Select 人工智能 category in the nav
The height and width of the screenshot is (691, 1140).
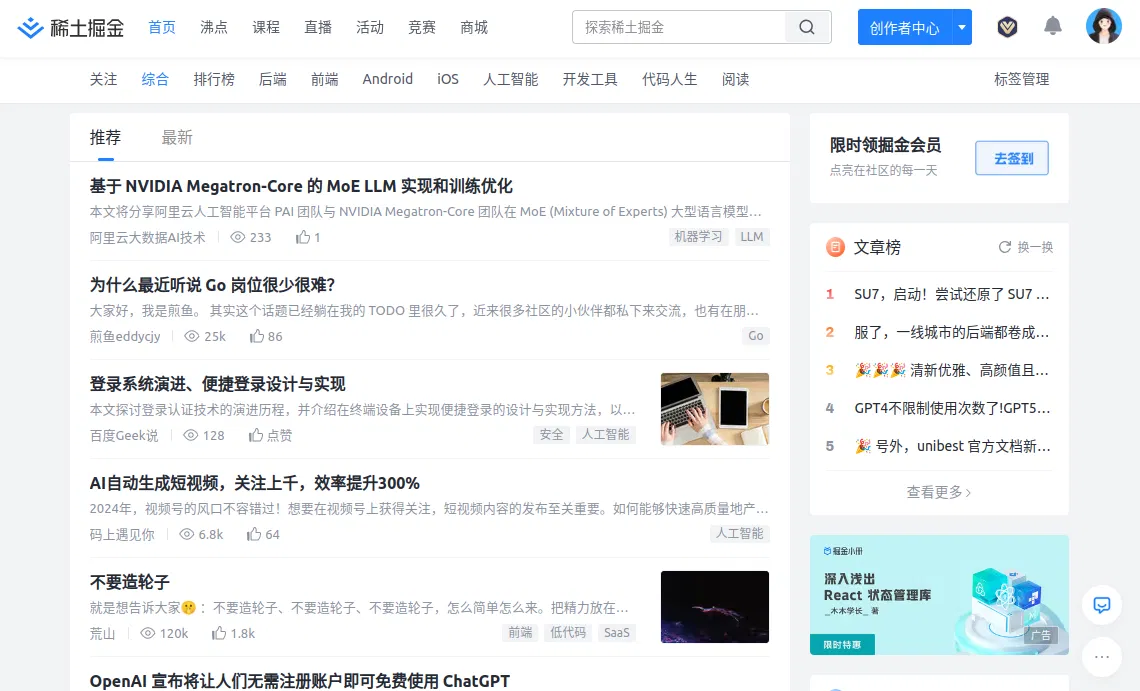510,79
